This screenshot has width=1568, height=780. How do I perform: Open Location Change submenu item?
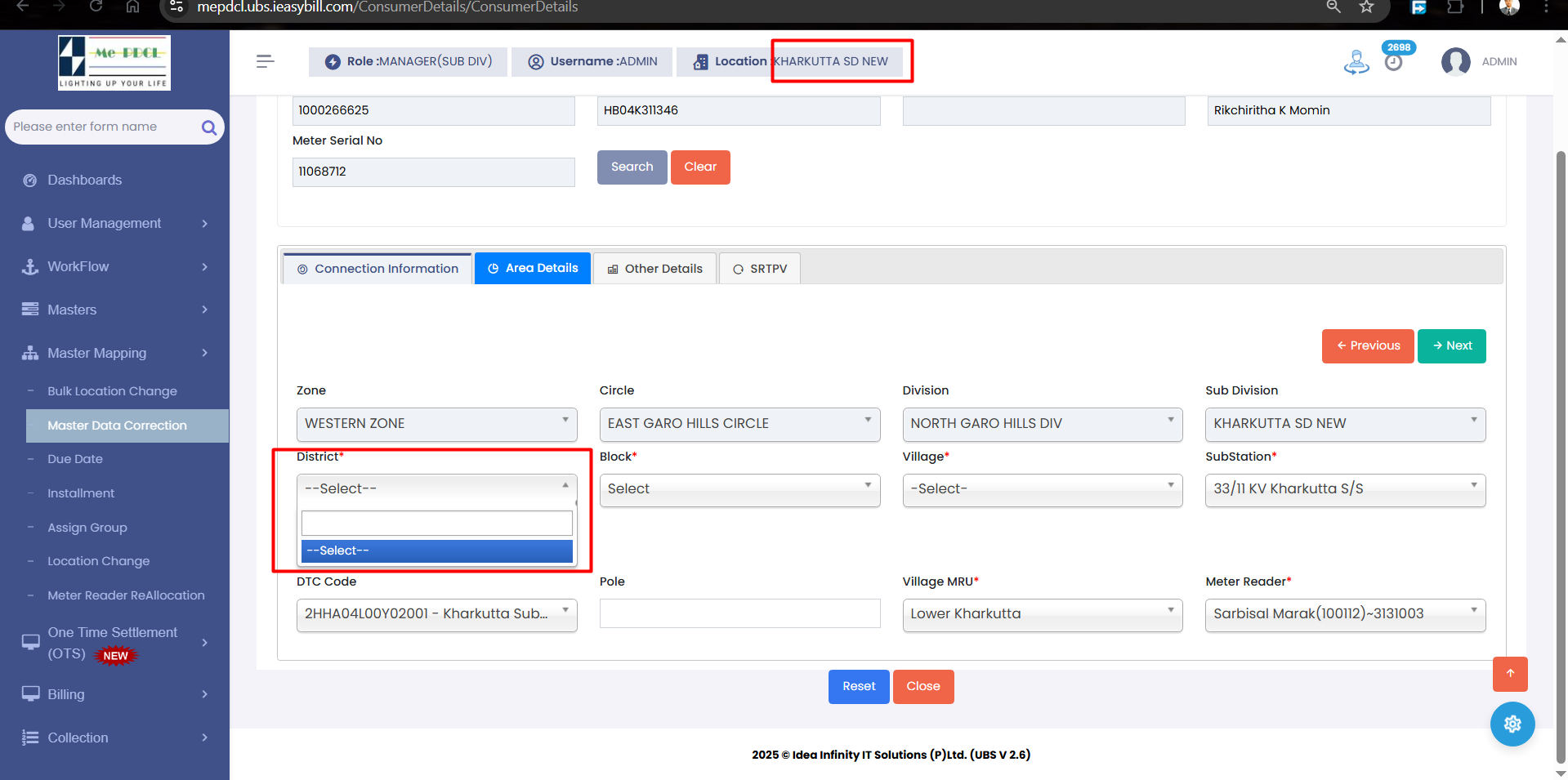(x=99, y=561)
